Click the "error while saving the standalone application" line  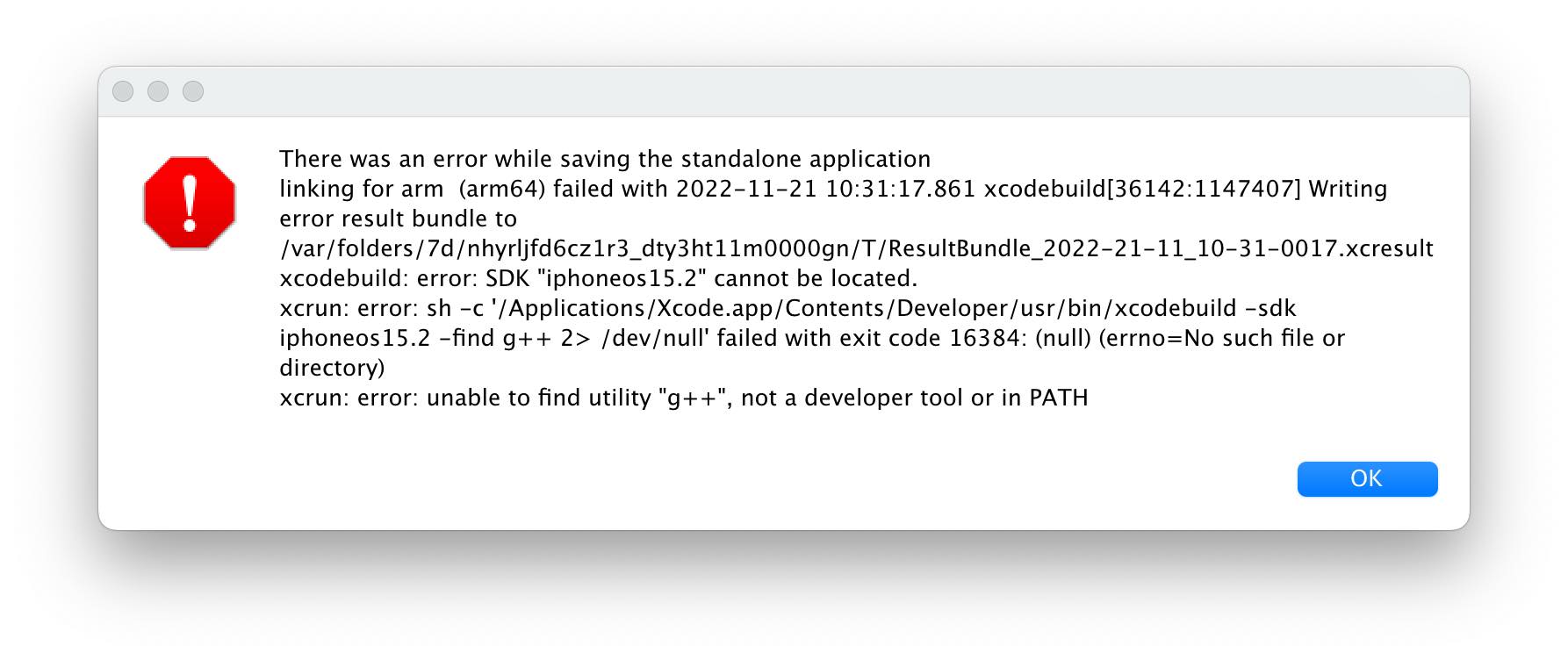pyautogui.click(x=604, y=159)
